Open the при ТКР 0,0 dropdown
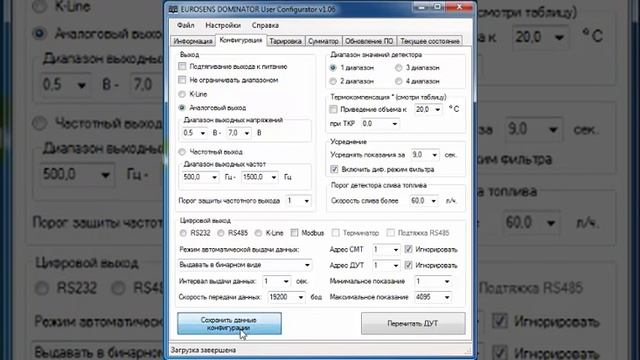This screenshot has height=360, width=640. coord(380,124)
